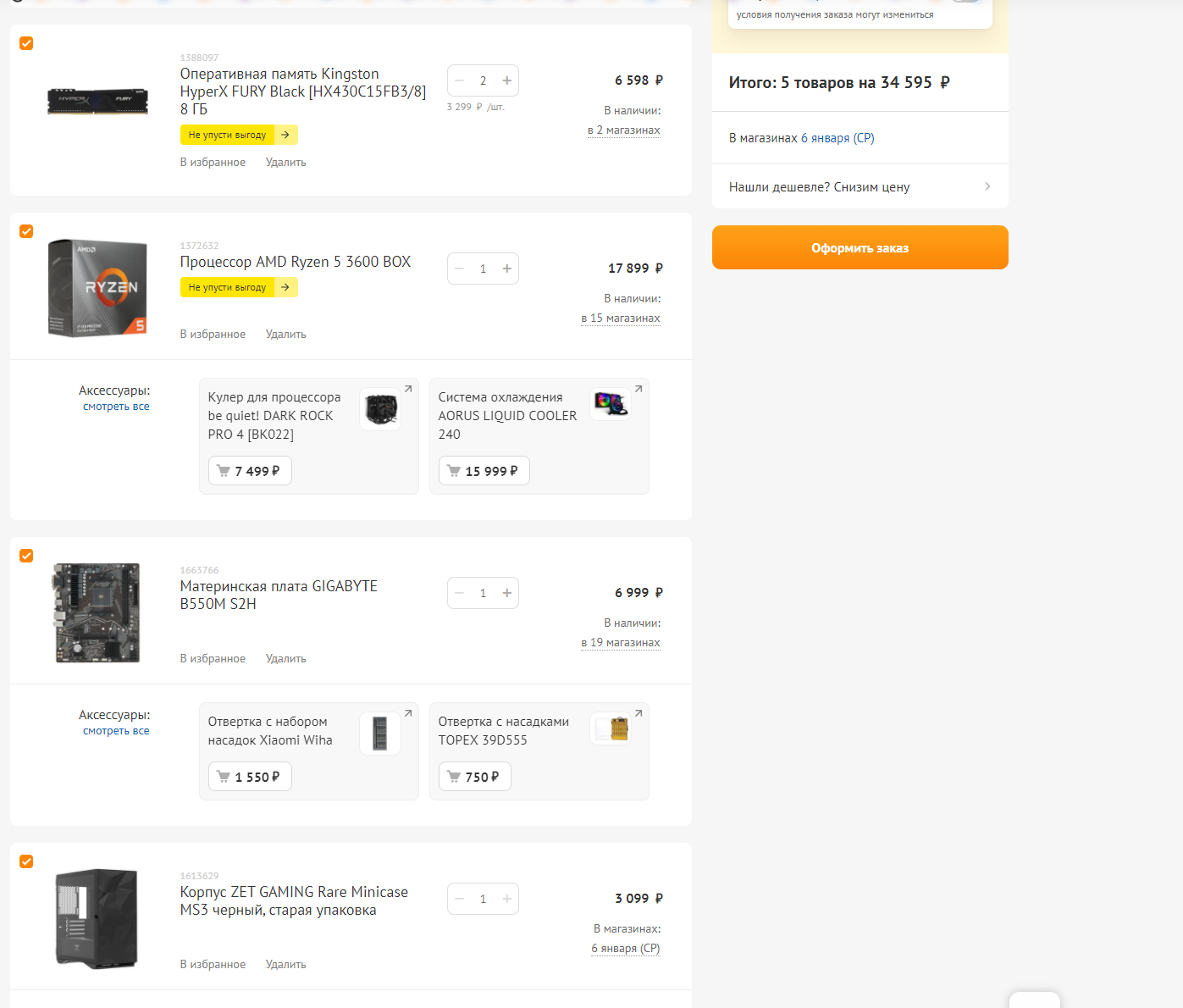This screenshot has height=1008, width=1183.
Task: Click 'Удалить' for ZET GAMING case
Action: (x=285, y=964)
